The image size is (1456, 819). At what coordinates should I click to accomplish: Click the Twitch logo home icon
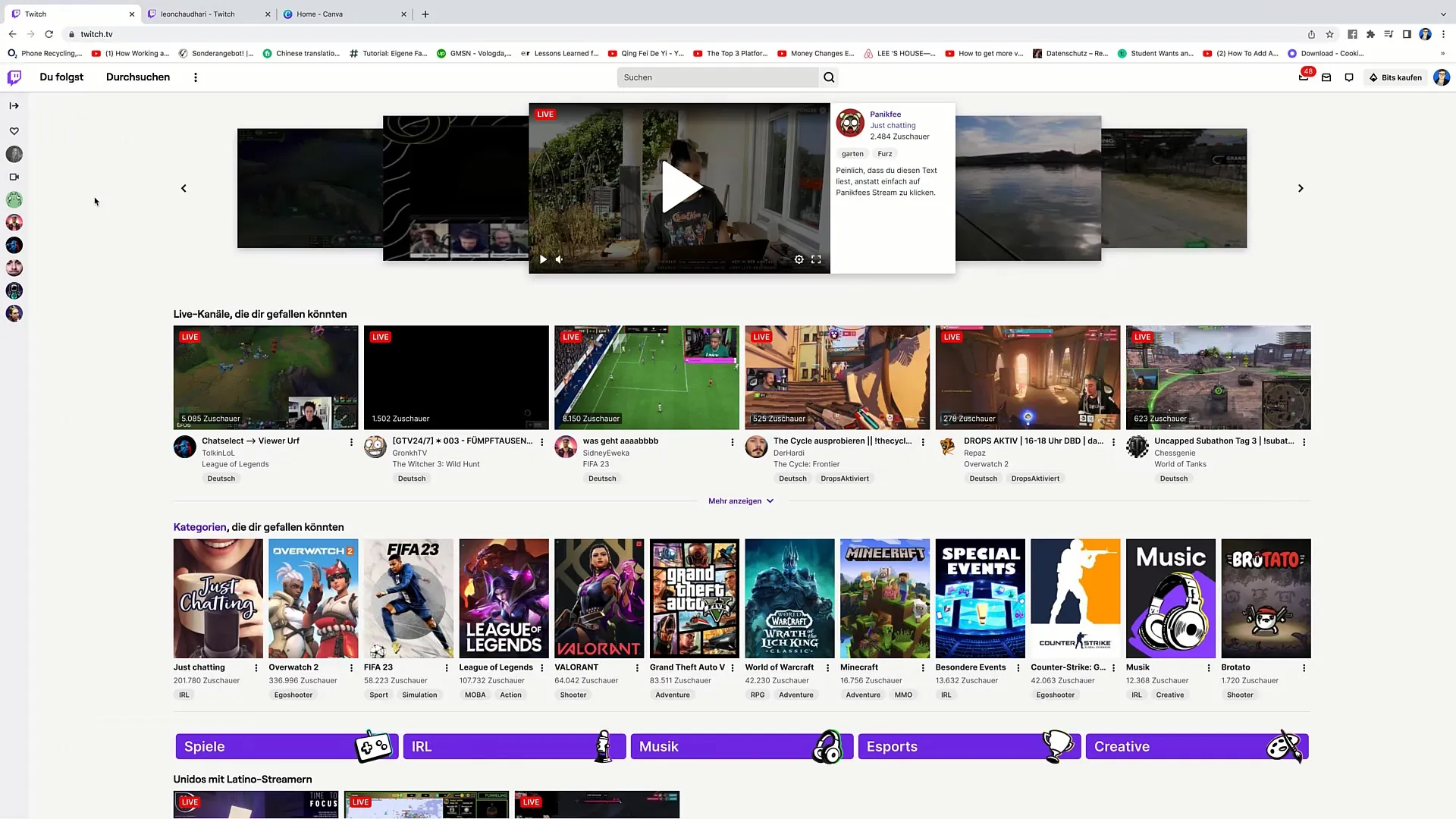pyautogui.click(x=14, y=77)
